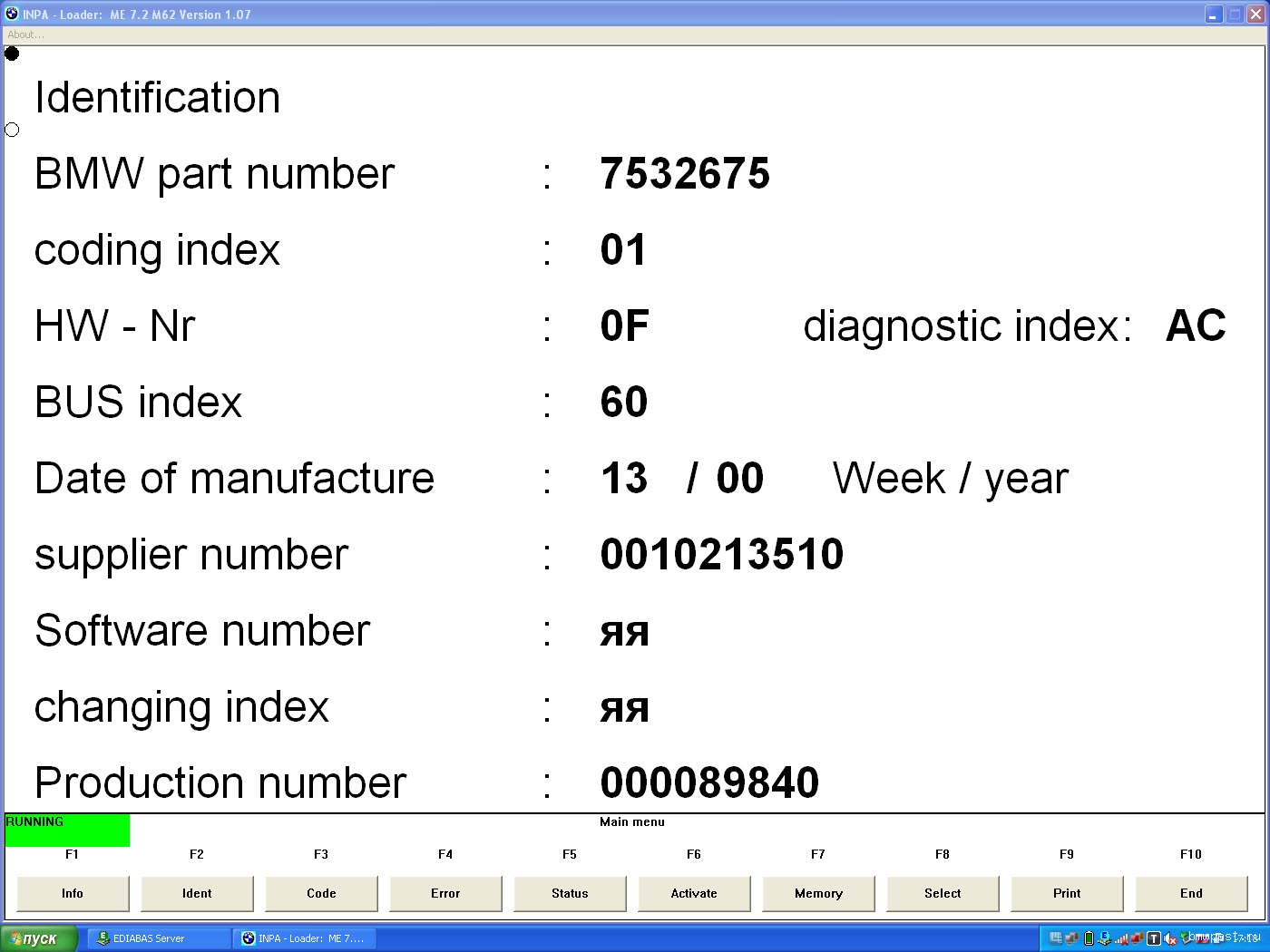Image resolution: width=1270 pixels, height=952 pixels.
Task: Select the empty white radio indicator
Action: click(x=12, y=130)
